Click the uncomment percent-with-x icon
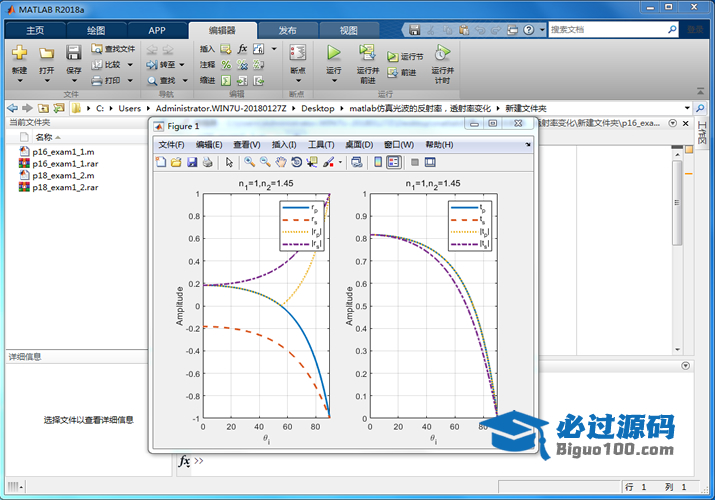The height and width of the screenshot is (500, 715). [242, 65]
